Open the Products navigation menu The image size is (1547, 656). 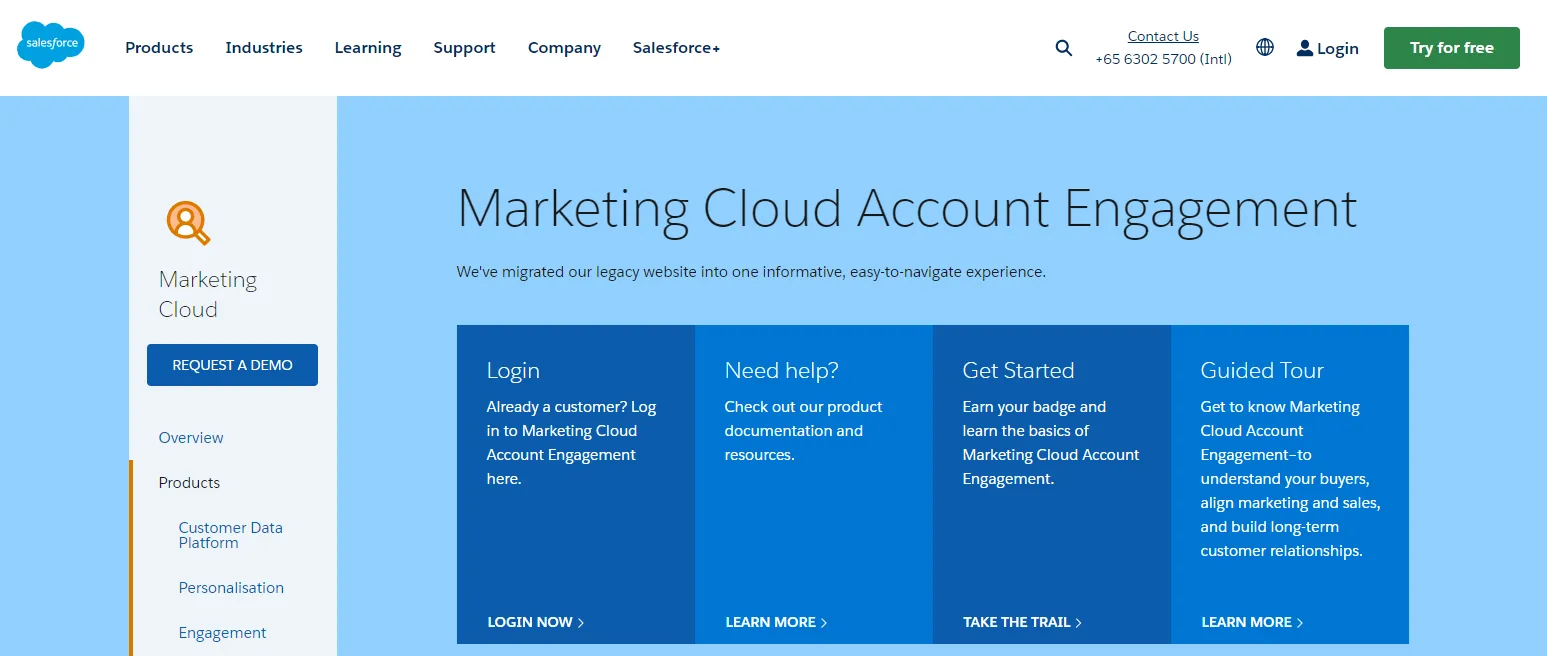[x=159, y=48]
